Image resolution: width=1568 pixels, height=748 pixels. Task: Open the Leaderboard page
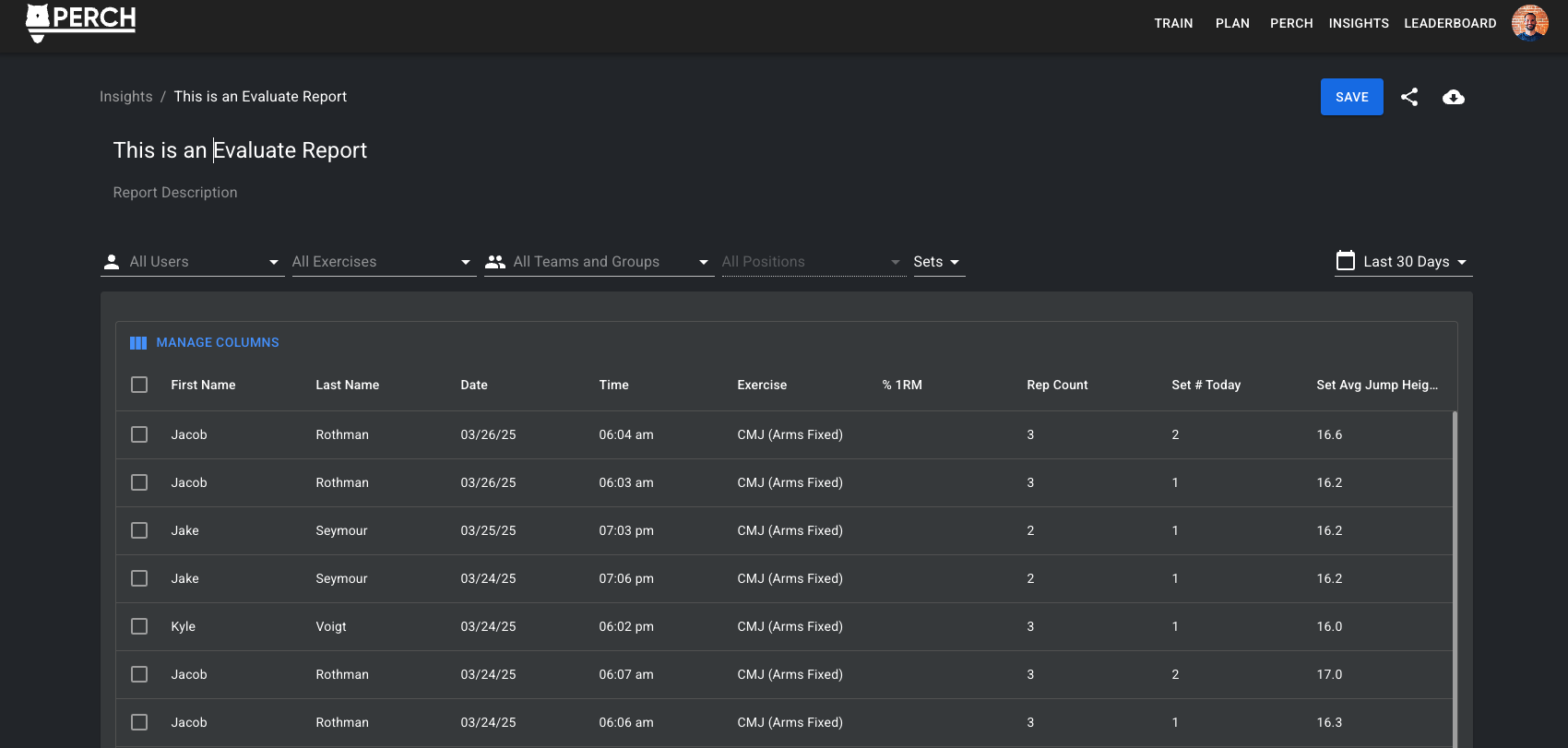pos(1450,23)
